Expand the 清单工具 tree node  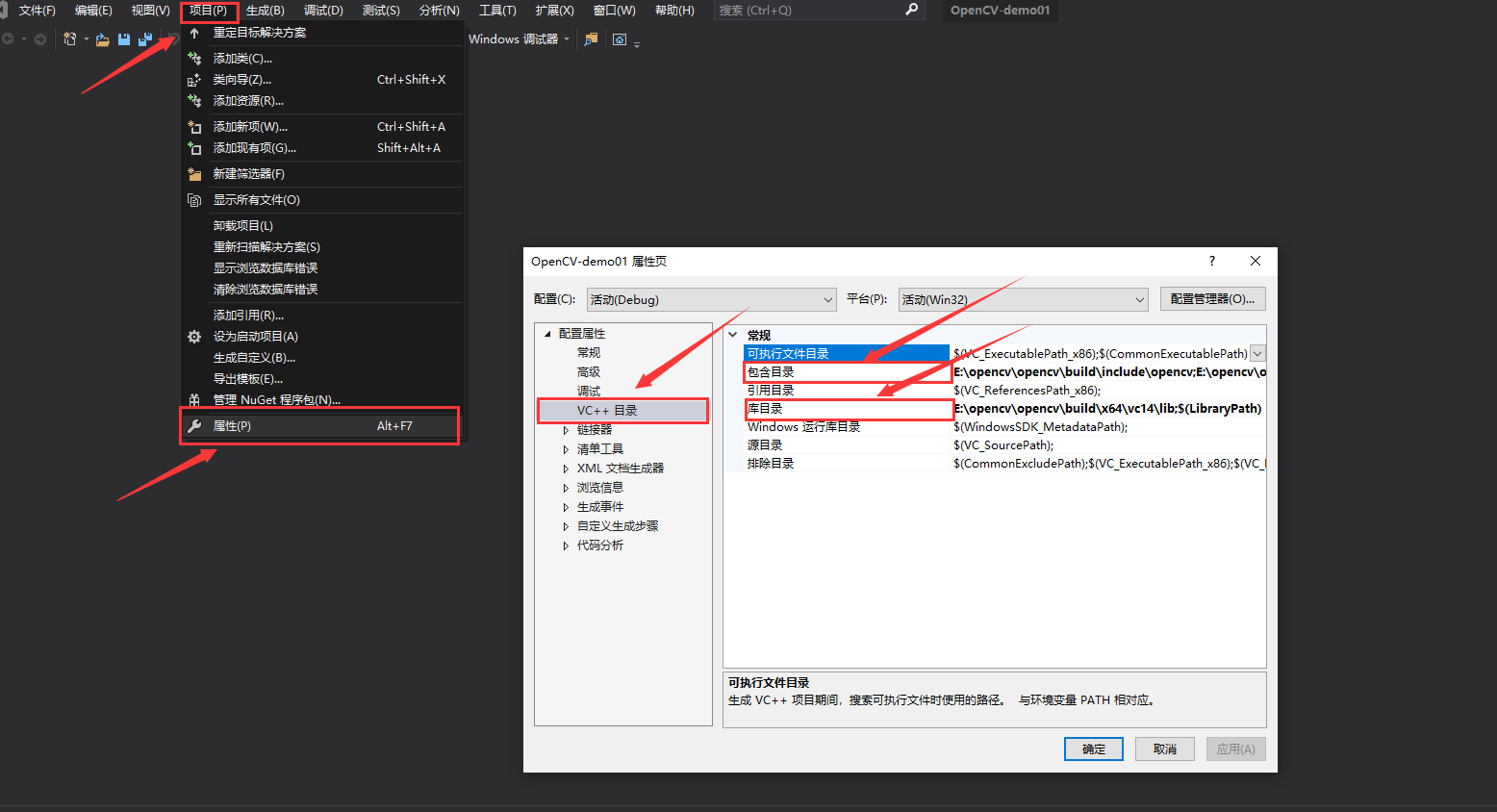[566, 449]
